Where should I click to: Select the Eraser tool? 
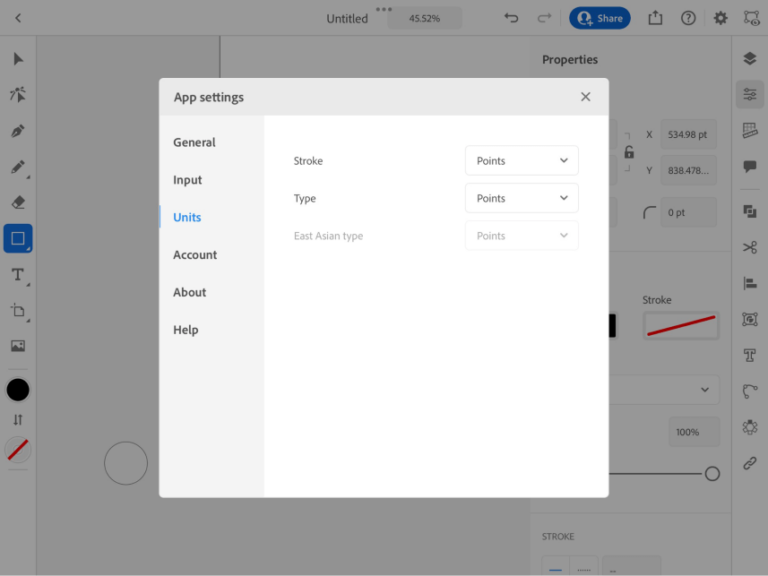point(18,202)
